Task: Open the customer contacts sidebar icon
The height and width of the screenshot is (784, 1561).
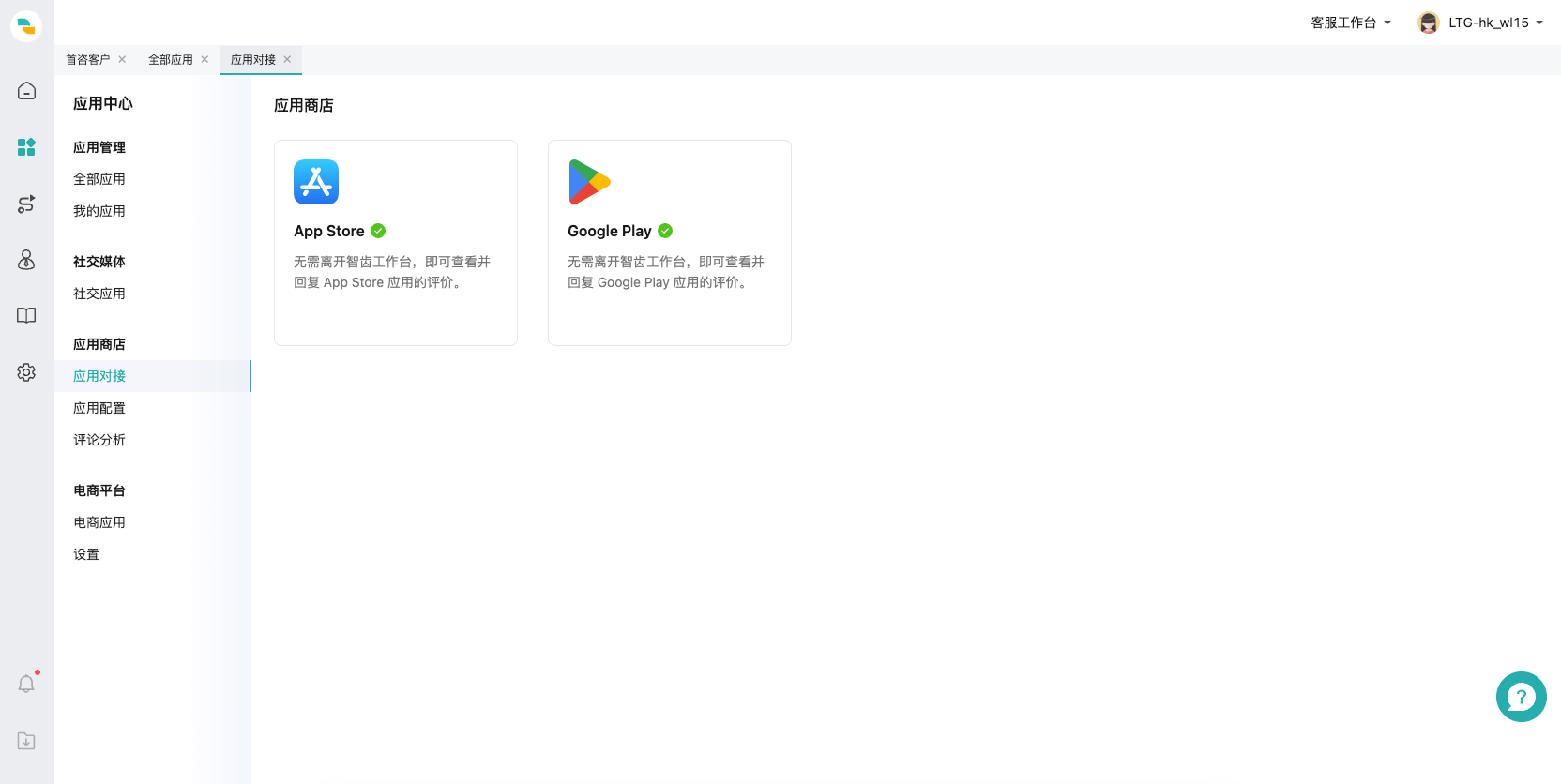Action: point(26,260)
